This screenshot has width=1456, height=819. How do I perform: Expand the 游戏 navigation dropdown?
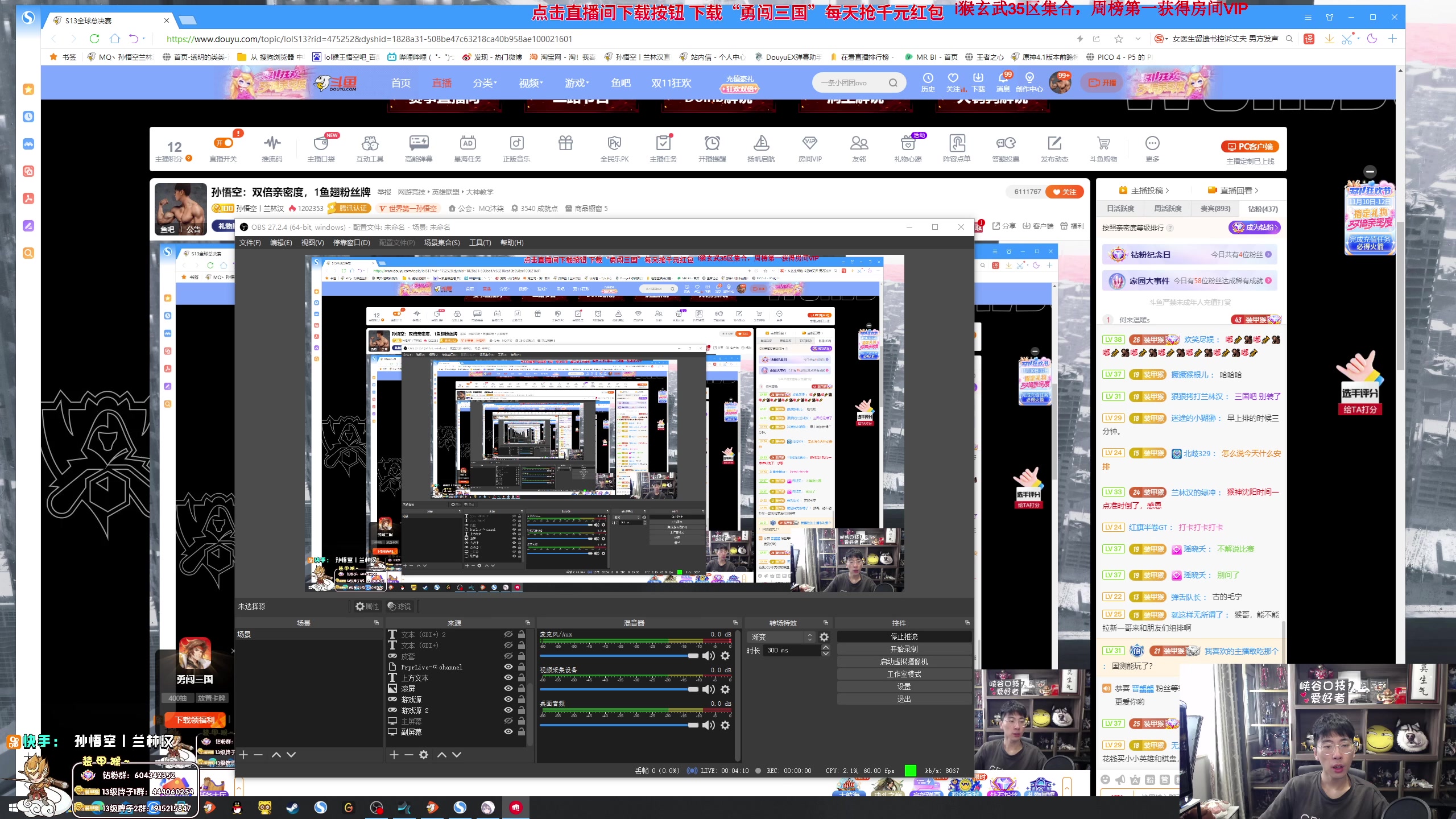577,83
